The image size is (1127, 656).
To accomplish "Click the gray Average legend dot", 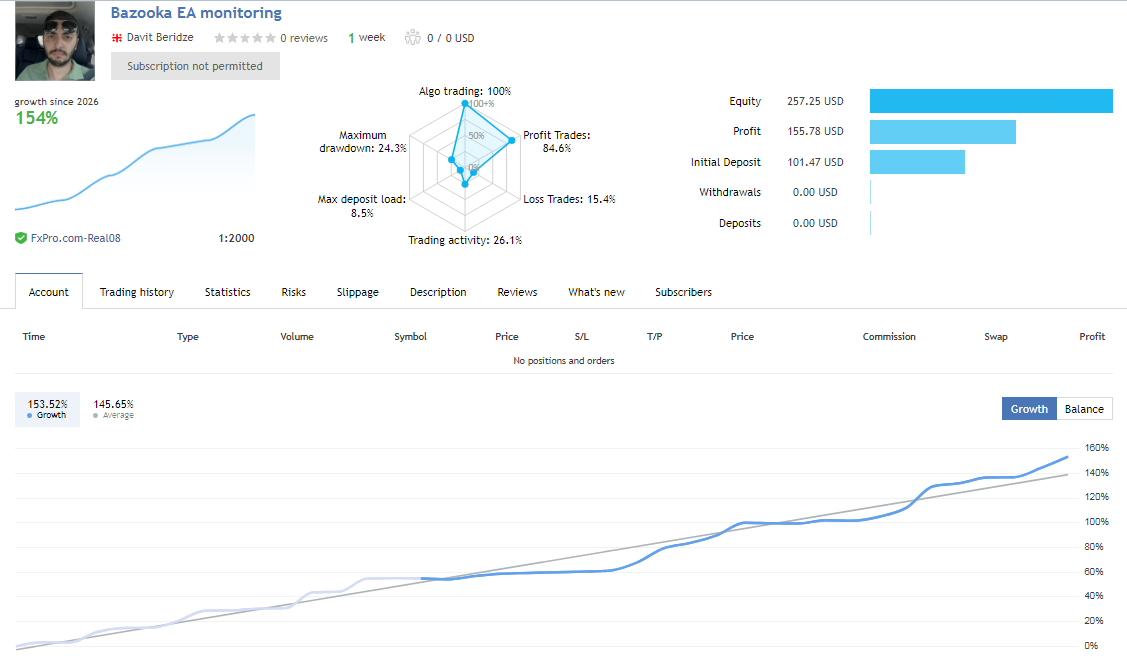I will point(95,415).
